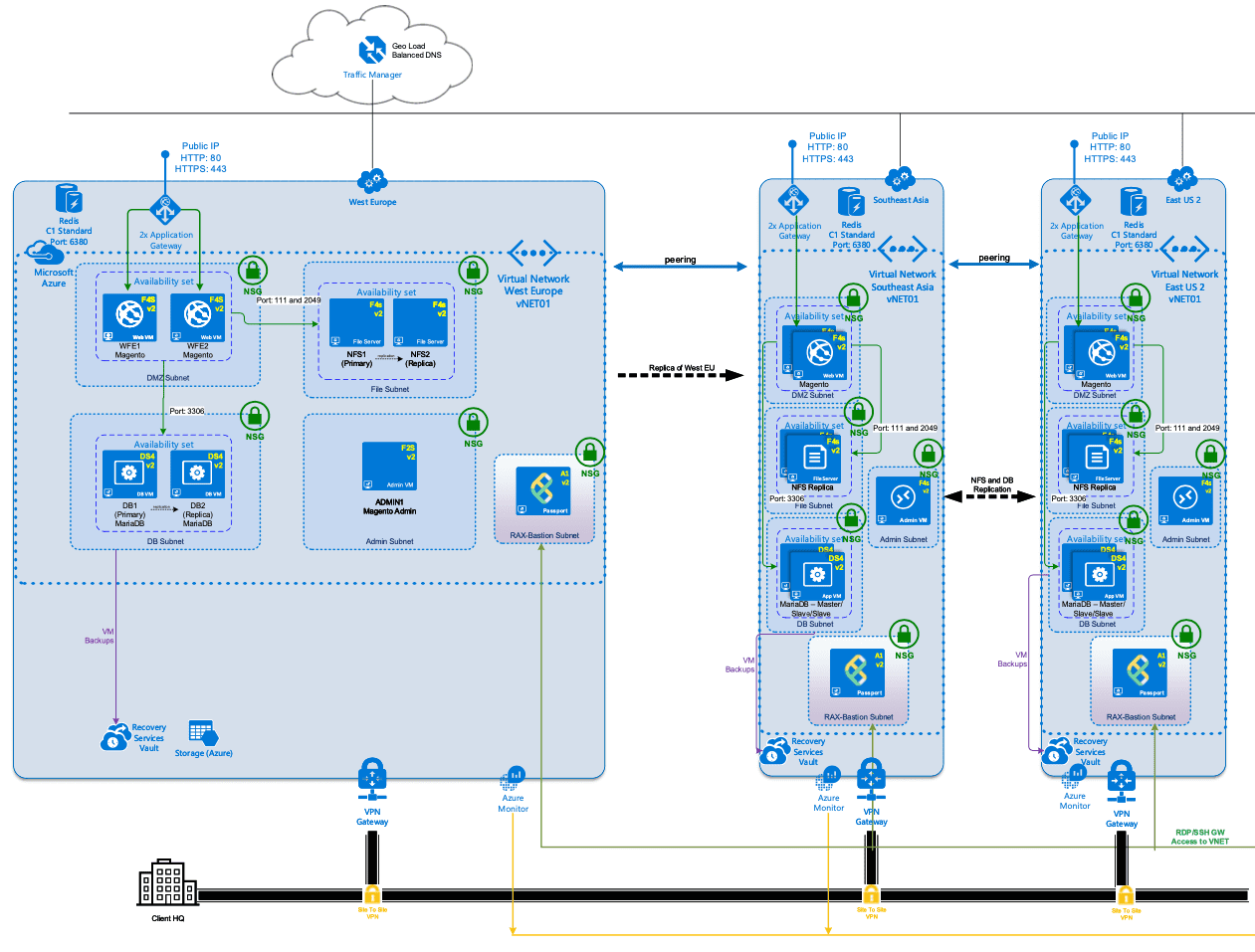Screen dimensions: 1255x952
Task: Select the DB1 (Primary) MariaDB VM
Action: pyautogui.click(x=129, y=475)
